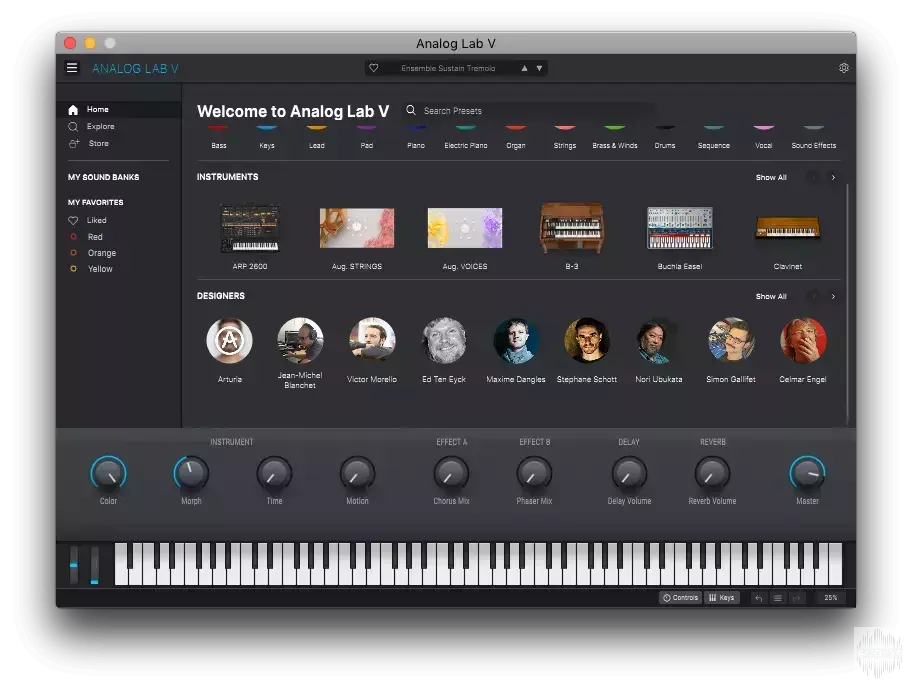Select the Aug. VOICES instrument
Image resolution: width=912 pixels, height=688 pixels.
tap(465, 236)
